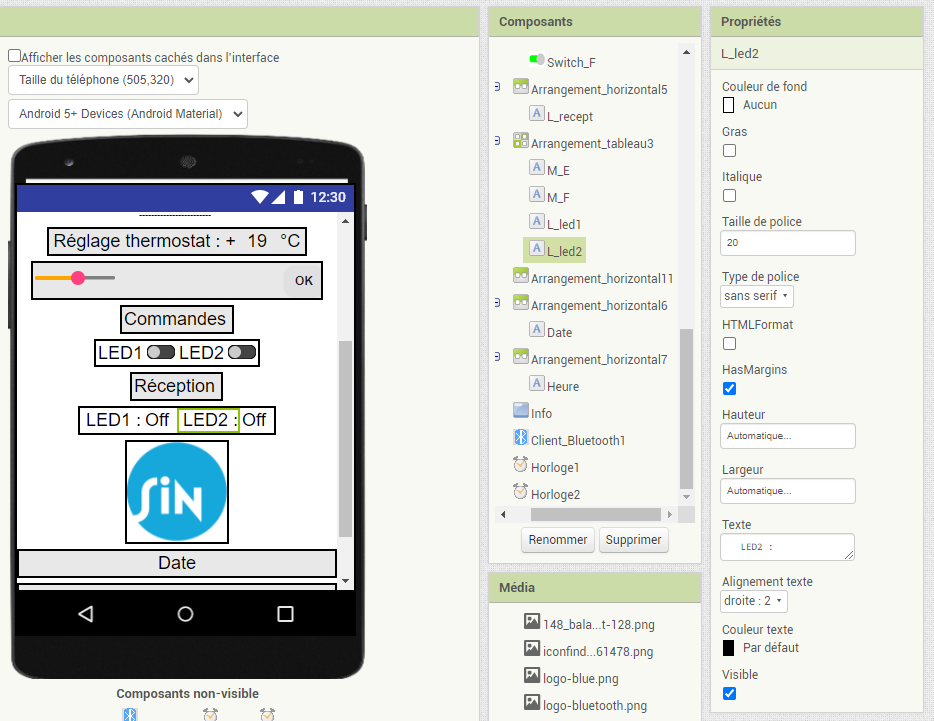Click the Composants vertical scrollbar thumb
This screenshot has width=934, height=721.
pos(686,409)
